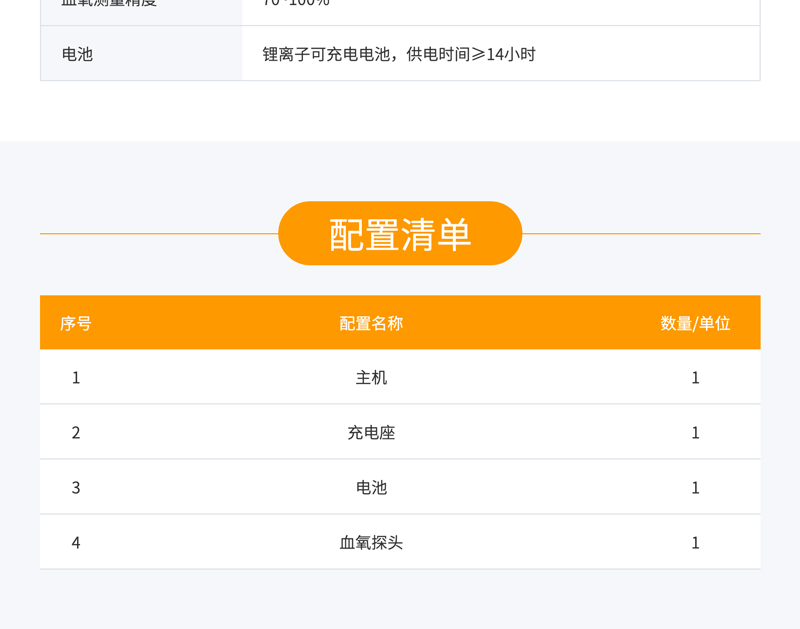Select serial number 2 in 序号 column

(76, 433)
